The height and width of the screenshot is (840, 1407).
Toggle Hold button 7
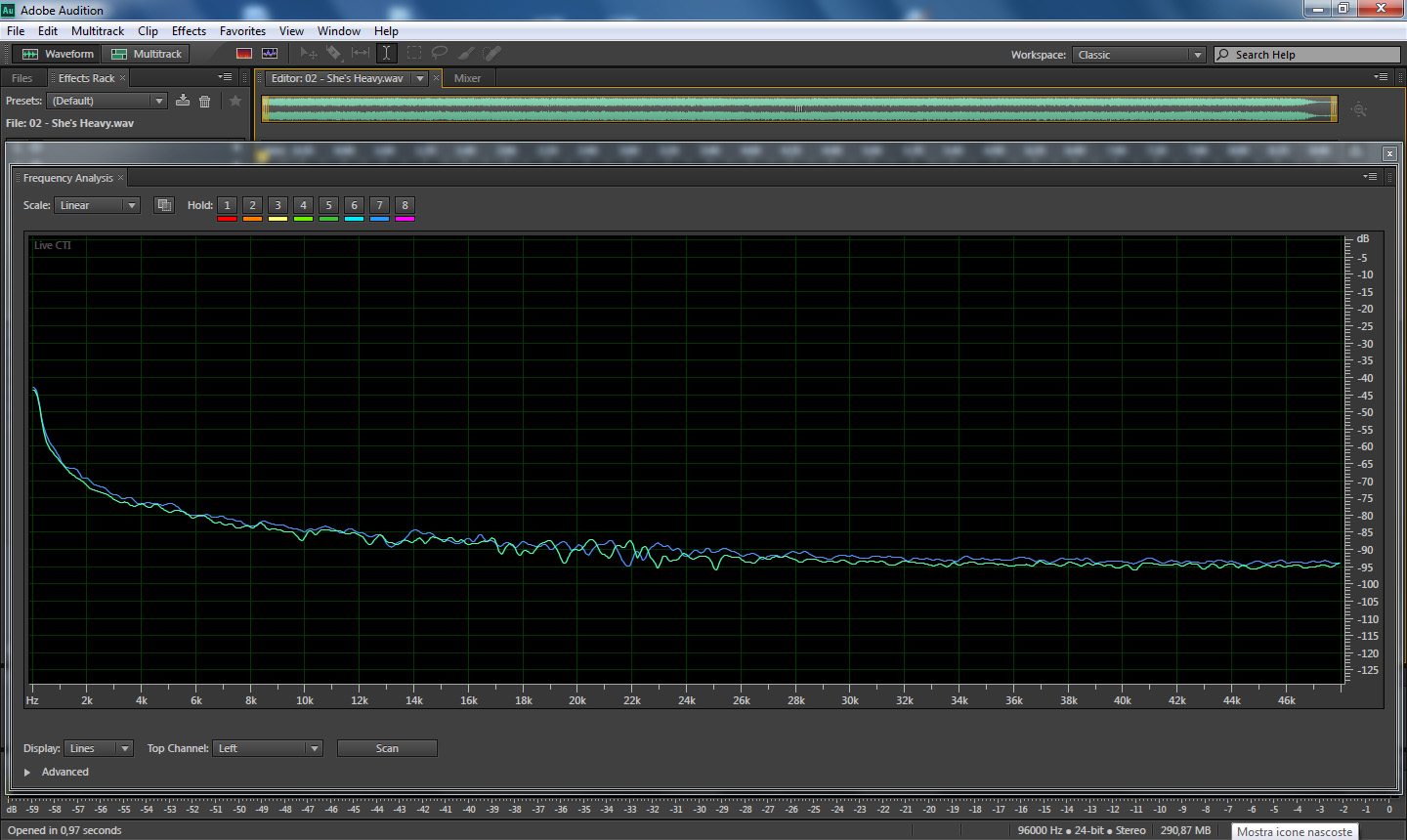[380, 205]
